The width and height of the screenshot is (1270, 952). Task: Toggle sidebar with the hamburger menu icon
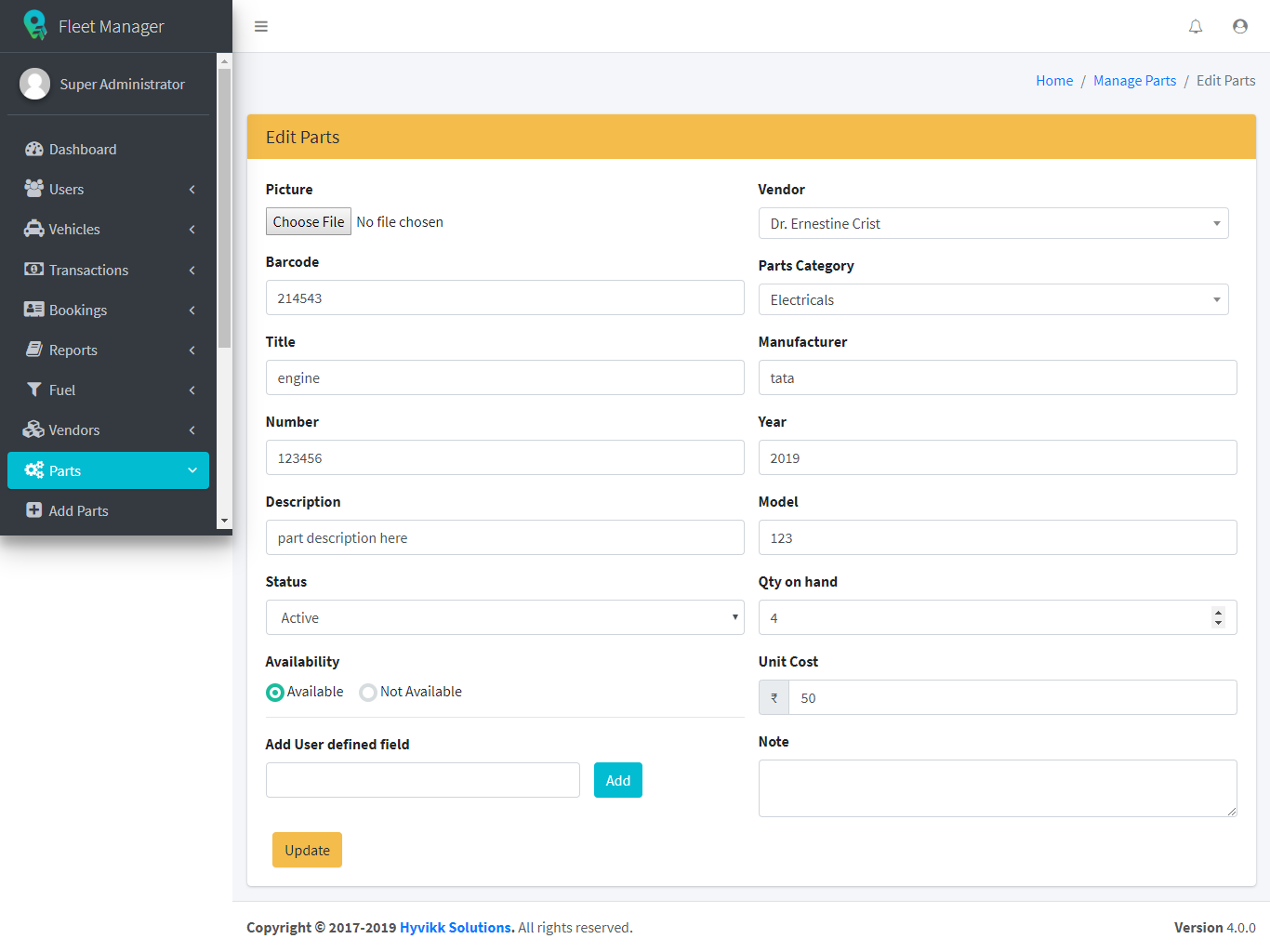tap(261, 26)
